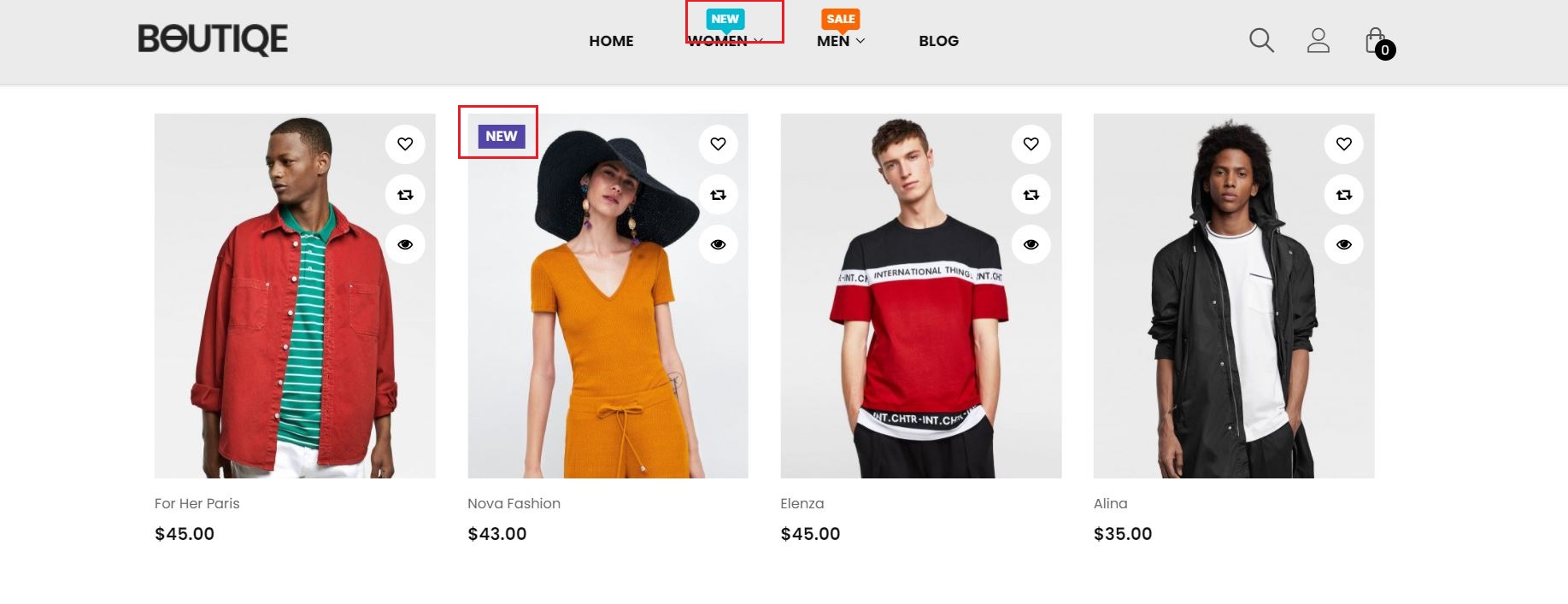Click the Alina product title

(1110, 503)
